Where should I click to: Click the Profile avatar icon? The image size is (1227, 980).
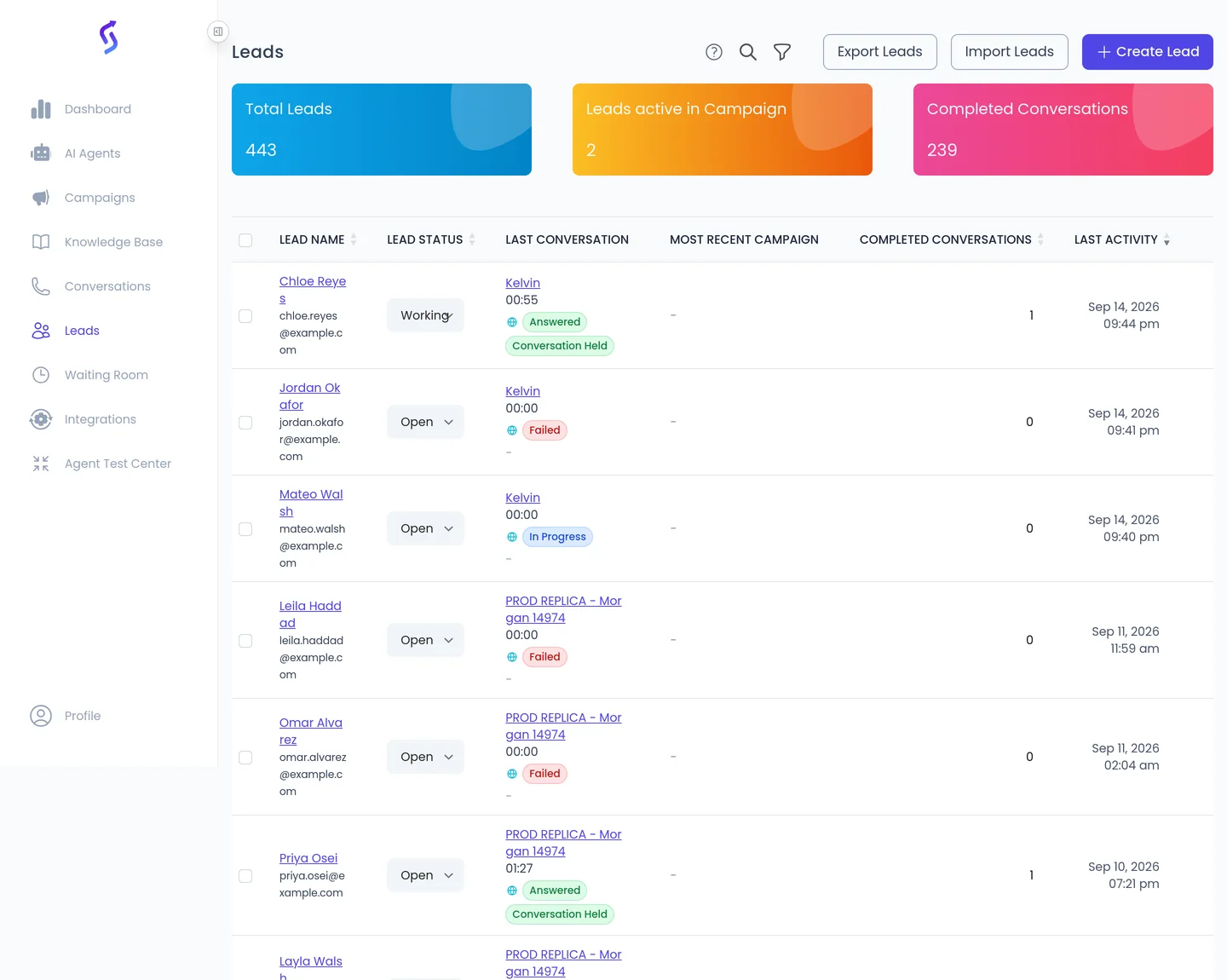[41, 716]
